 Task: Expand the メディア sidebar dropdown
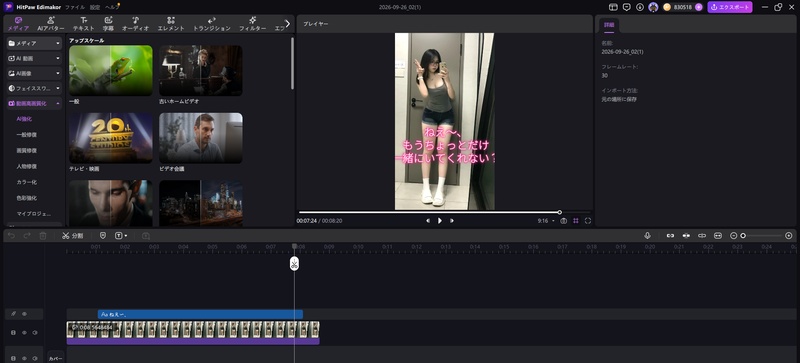pyautogui.click(x=34, y=43)
